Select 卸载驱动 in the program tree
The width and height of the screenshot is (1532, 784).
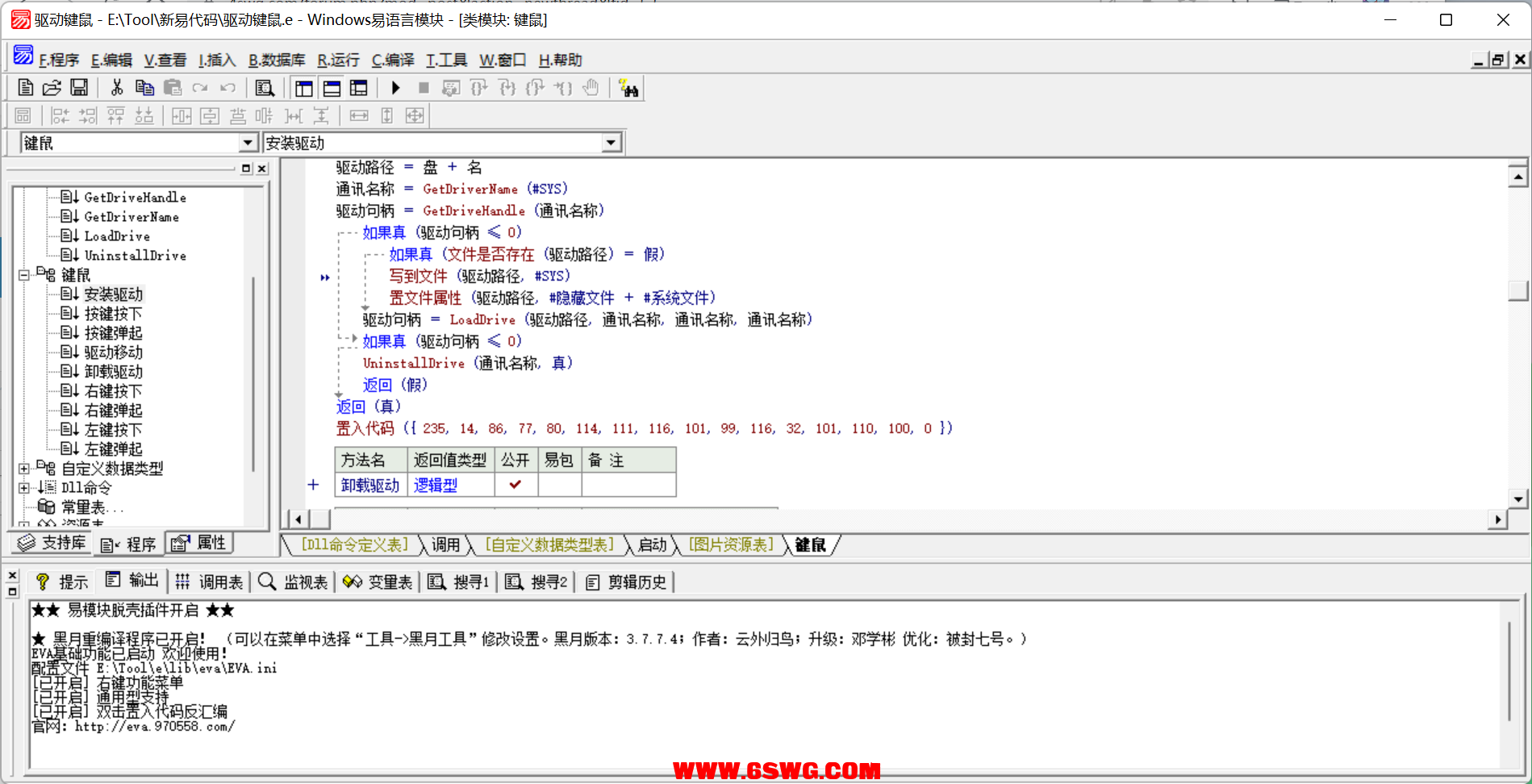113,372
